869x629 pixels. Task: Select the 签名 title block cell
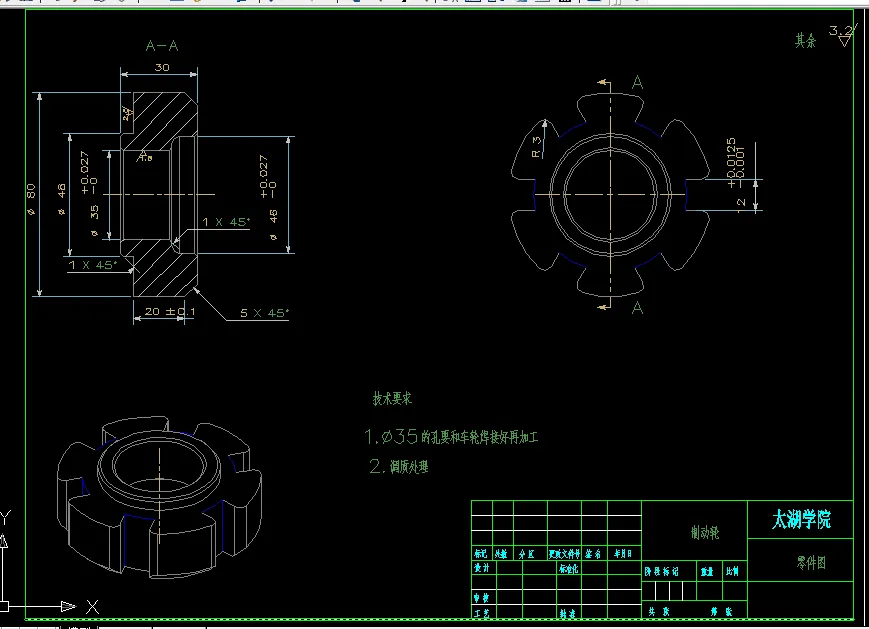click(593, 554)
